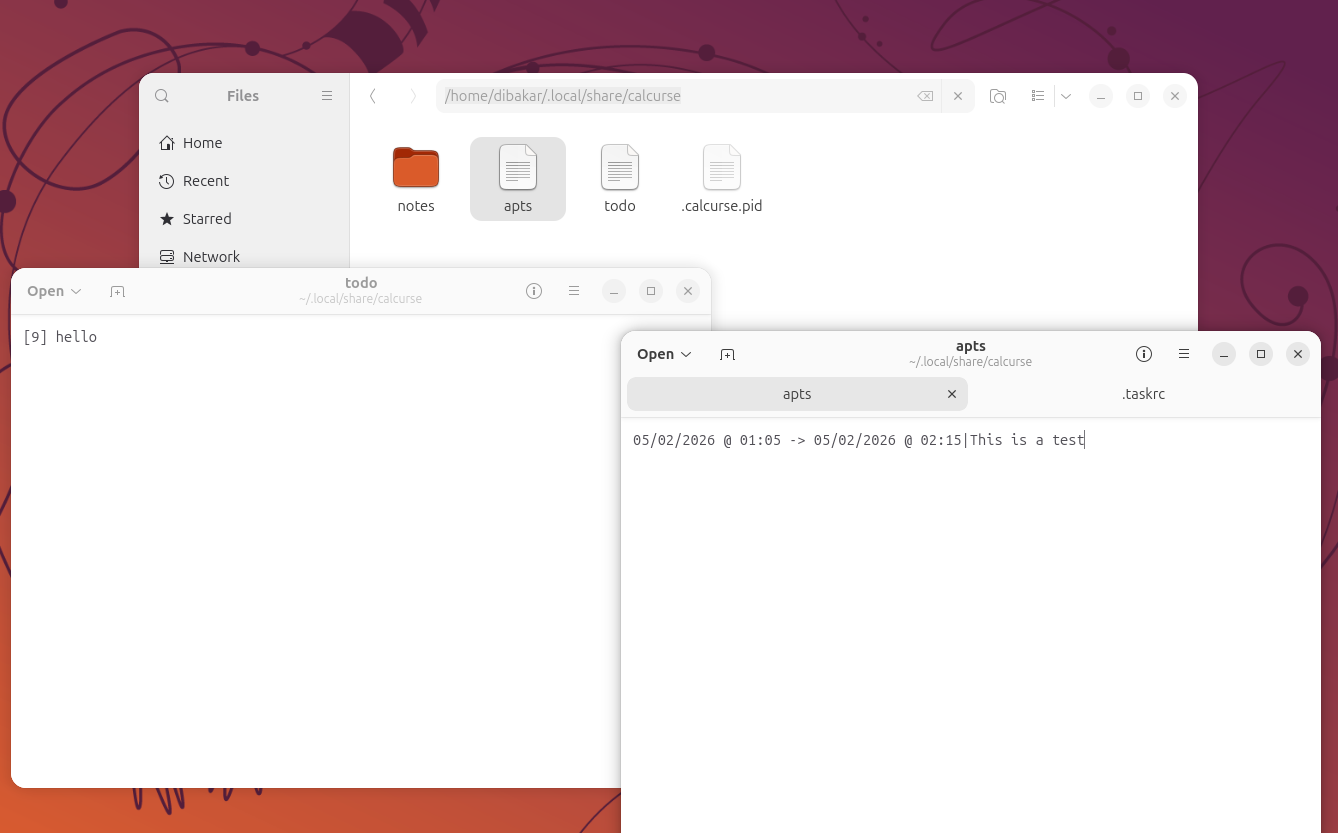
Task: Switch to the apts tab
Action: point(797,394)
